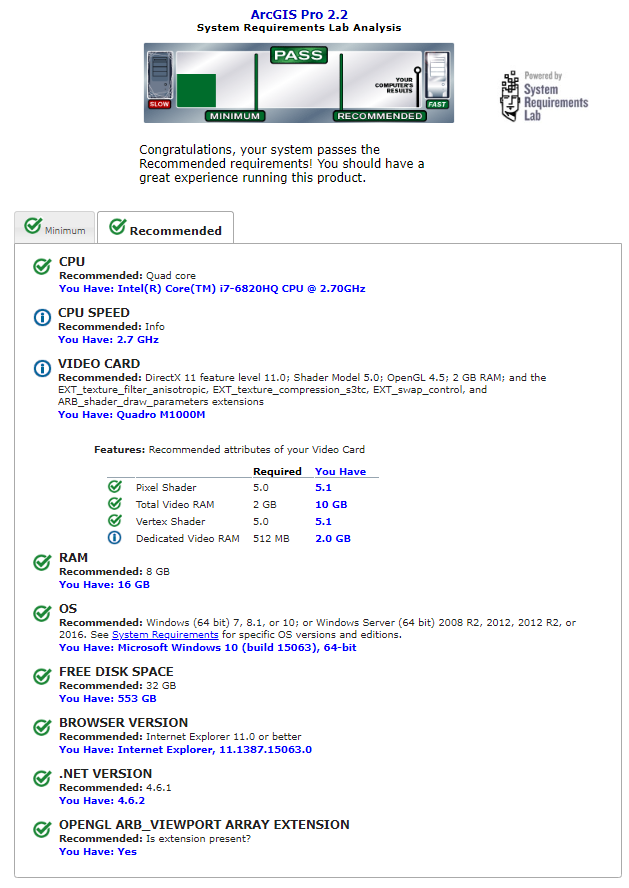The height and width of the screenshot is (888, 629).
Task: Click "You Have: 4.6.2" text
Action: pos(102,801)
